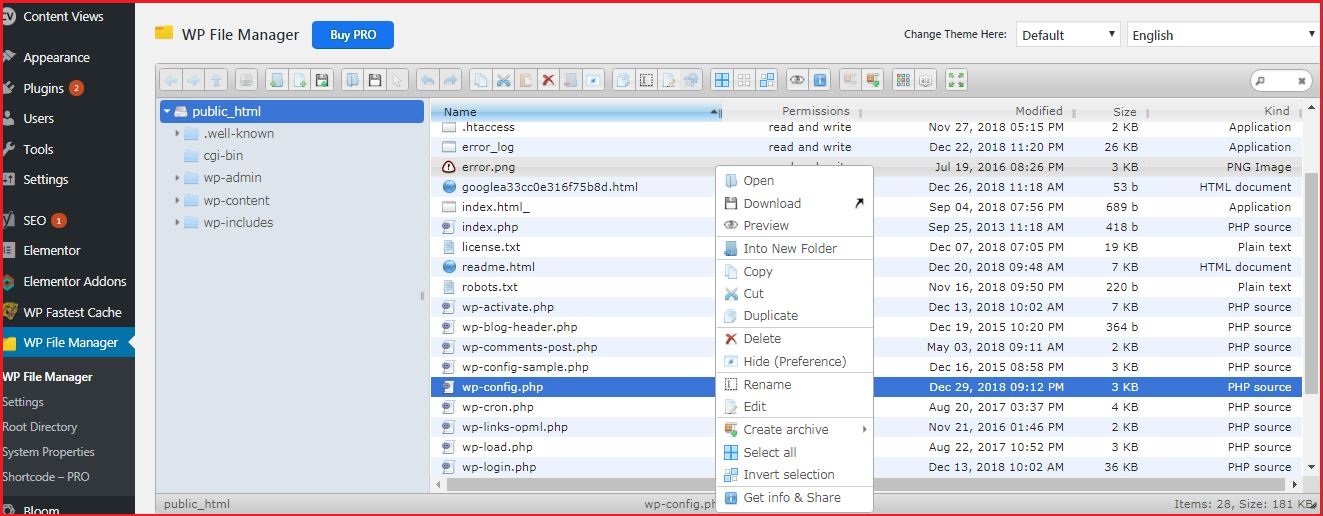The image size is (1324, 516).
Task: Open the Change Theme dropdown showing Default
Action: pos(1068,34)
